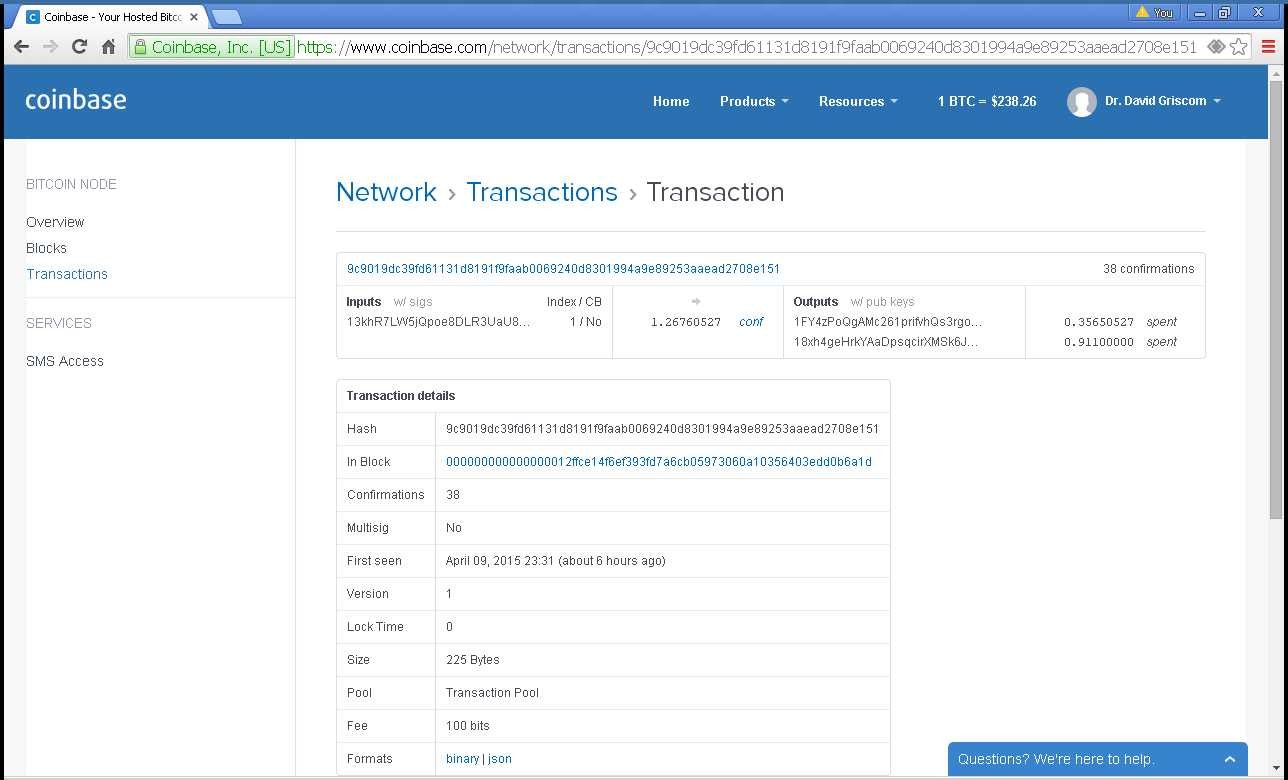
Task: Click the 38 confirmations text
Action: pyautogui.click(x=1148, y=269)
